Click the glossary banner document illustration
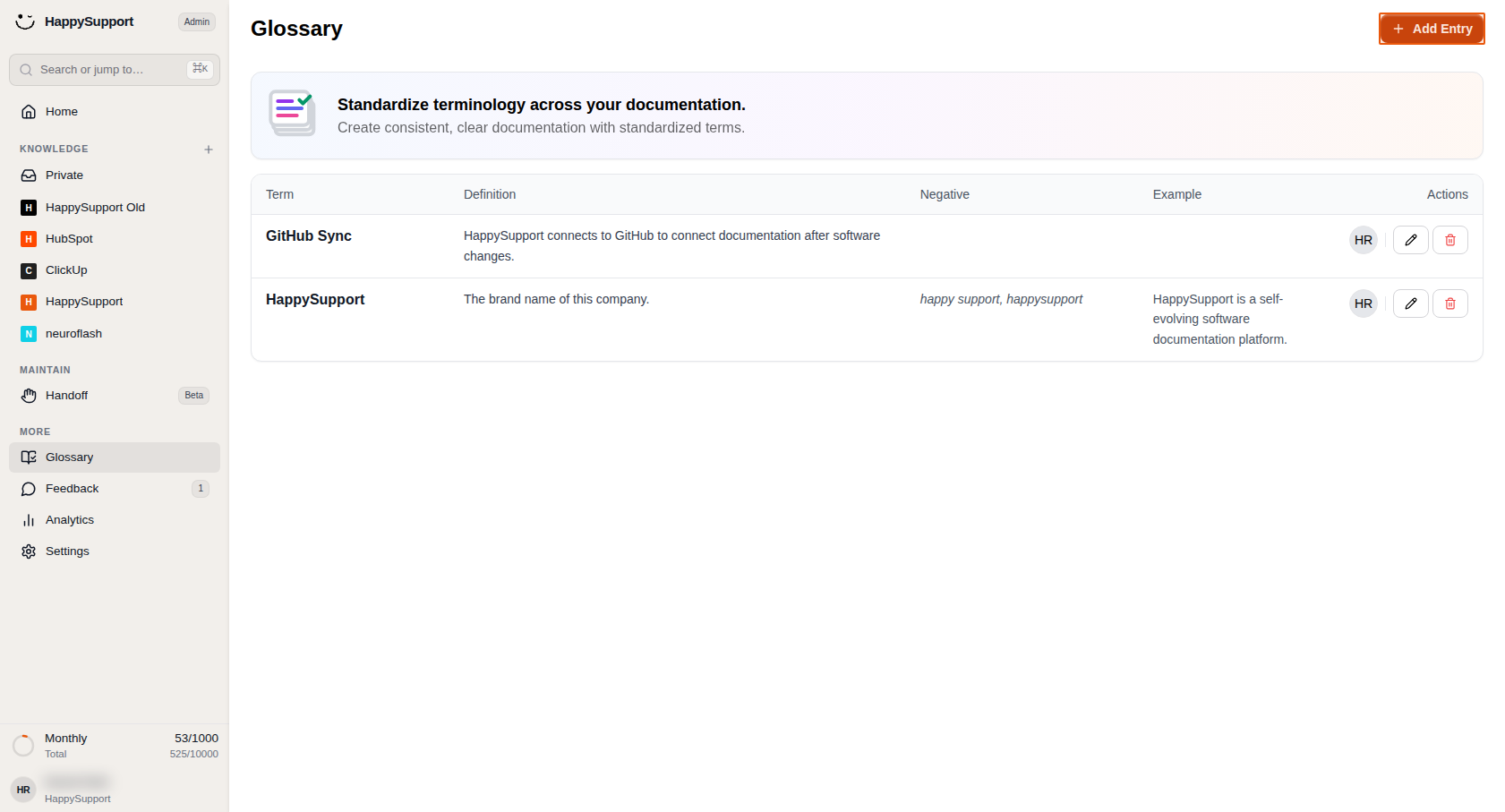The width and height of the screenshot is (1505, 812). pyautogui.click(x=292, y=113)
